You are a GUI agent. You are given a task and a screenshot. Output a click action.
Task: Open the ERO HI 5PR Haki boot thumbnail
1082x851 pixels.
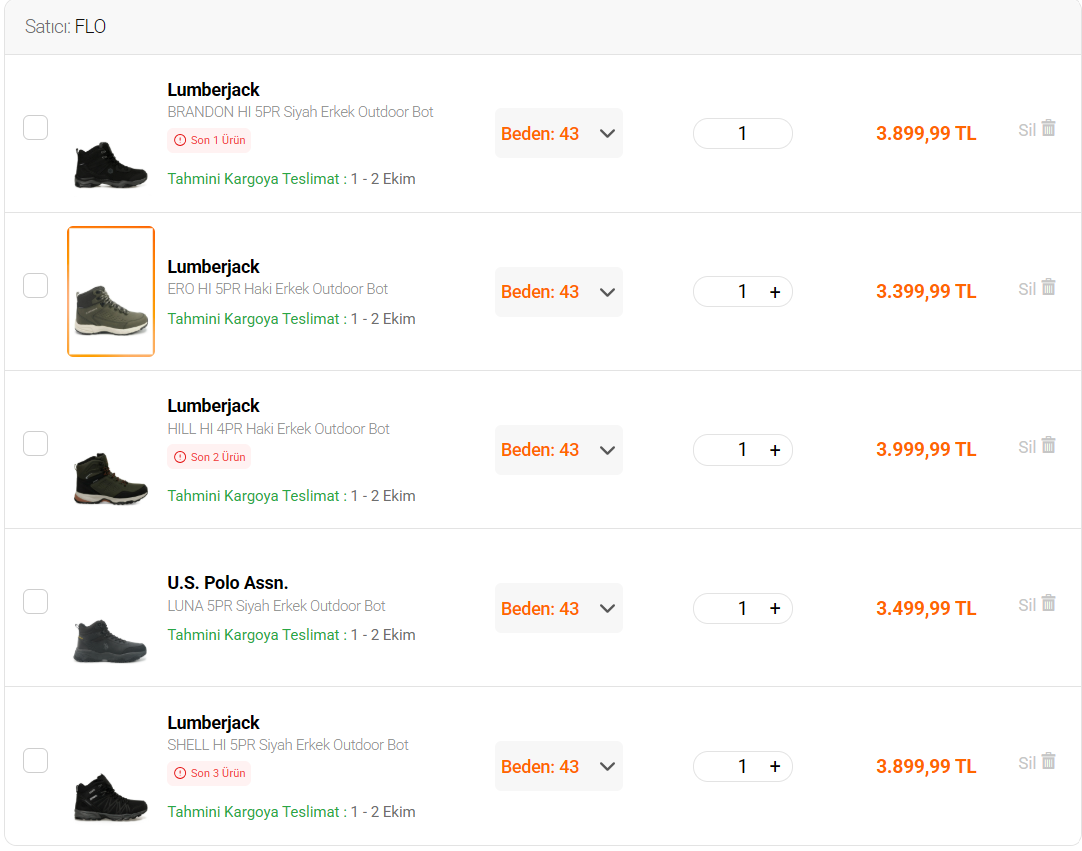(x=111, y=291)
